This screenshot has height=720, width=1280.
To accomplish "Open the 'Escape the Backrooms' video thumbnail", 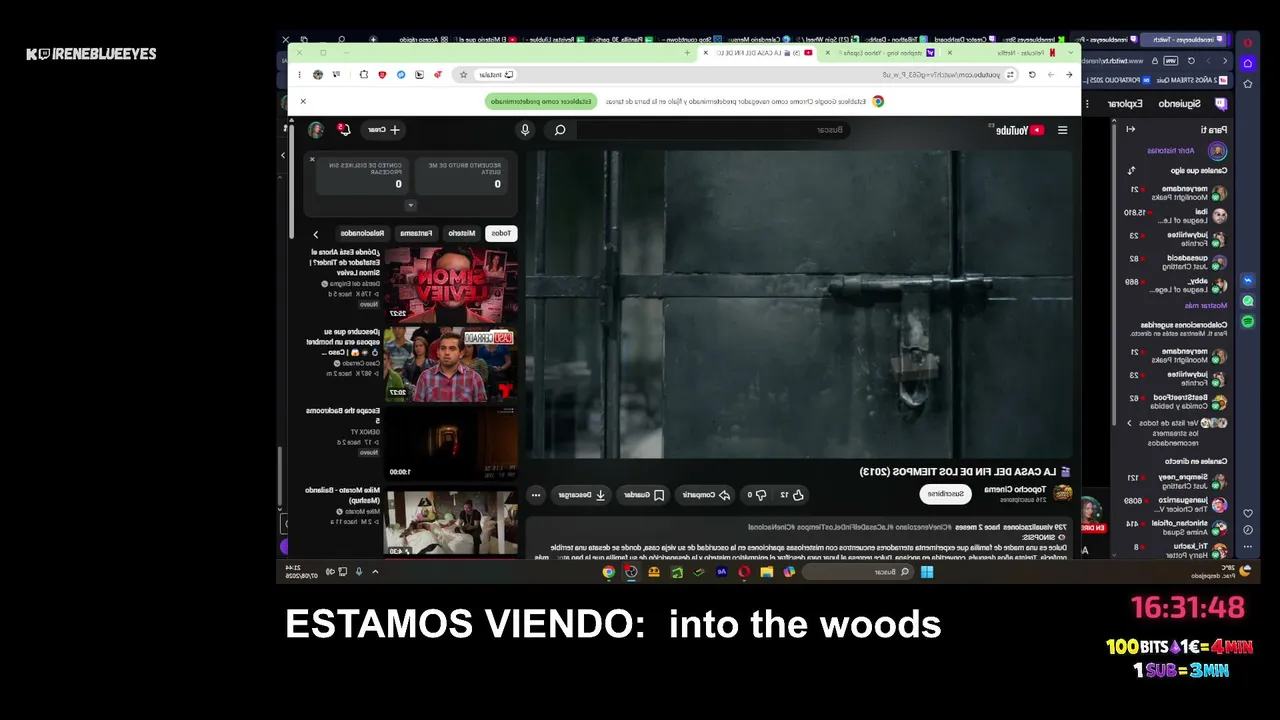I will pyautogui.click(x=451, y=442).
